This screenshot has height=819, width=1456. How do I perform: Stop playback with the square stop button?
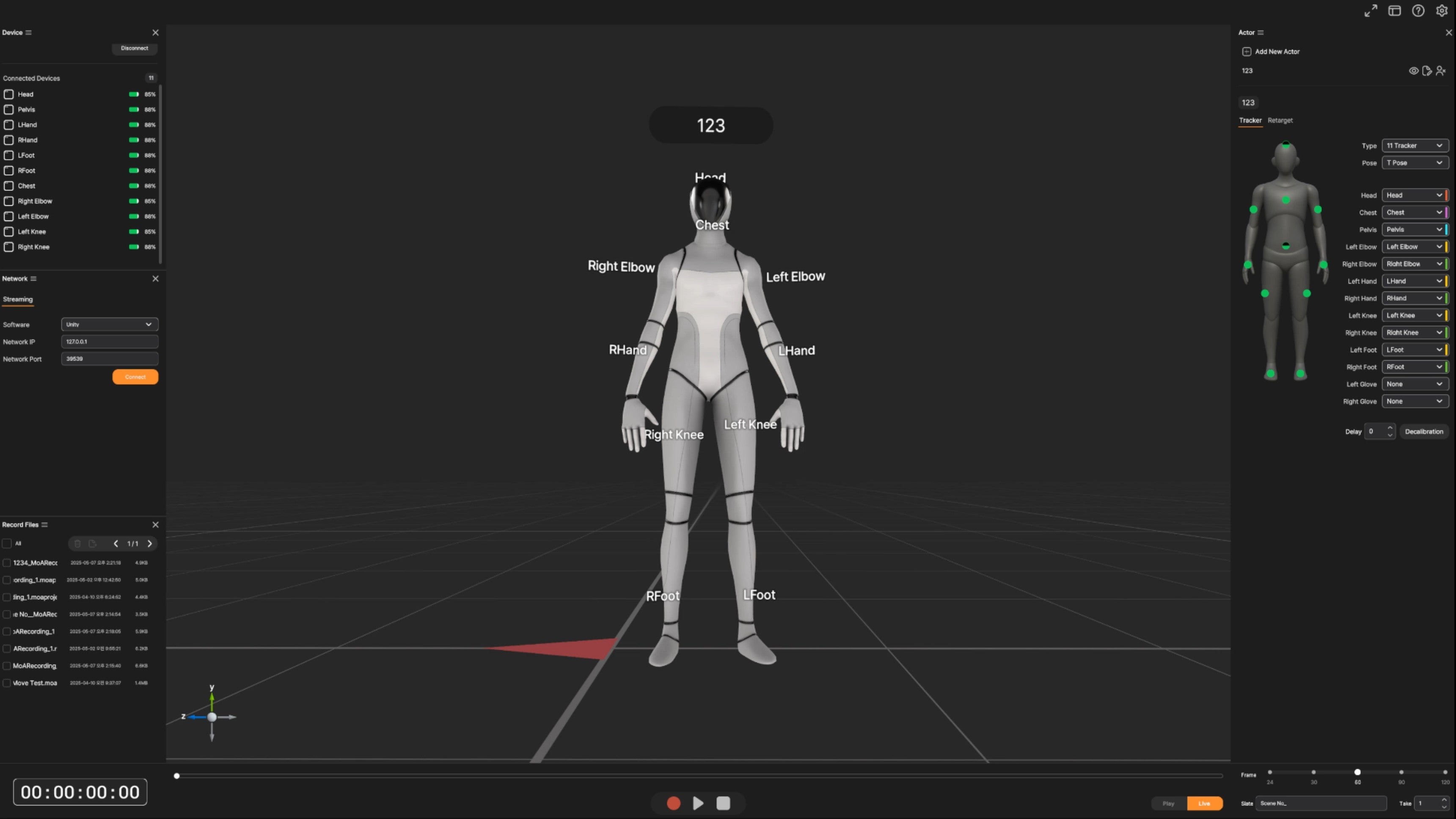coord(724,803)
